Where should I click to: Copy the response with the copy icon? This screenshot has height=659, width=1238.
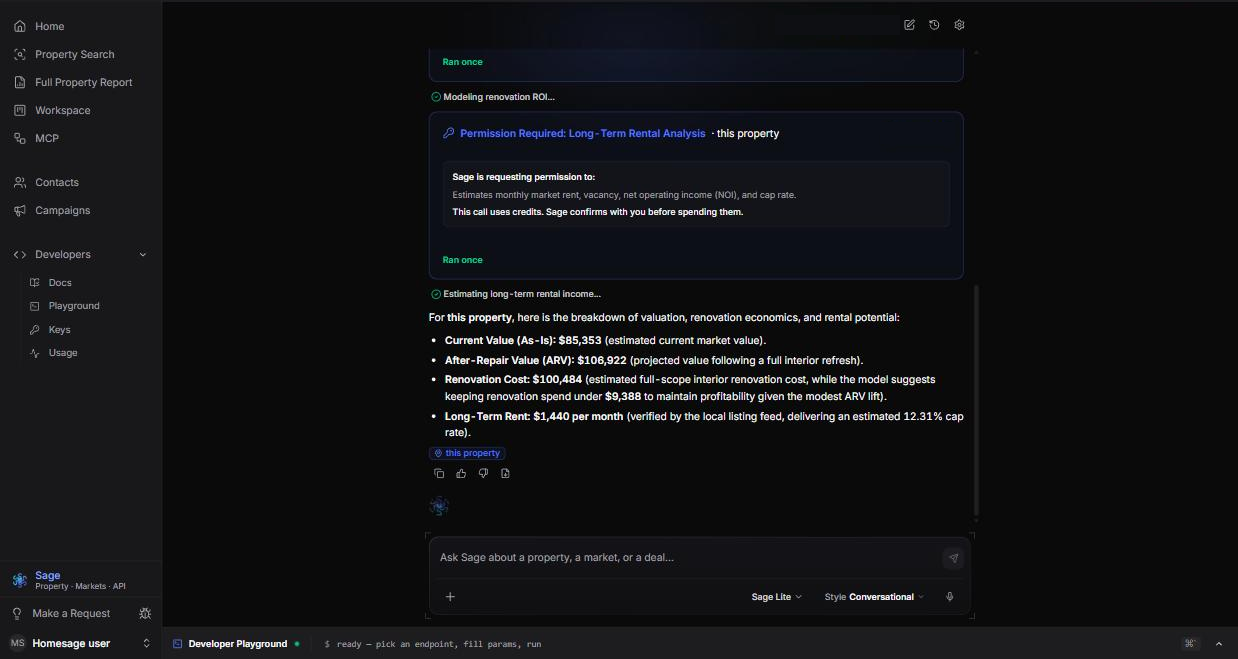pyautogui.click(x=439, y=473)
